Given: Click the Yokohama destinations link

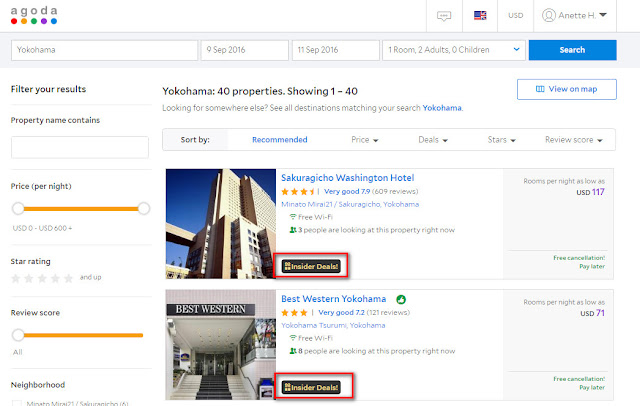Looking at the screenshot, I should click(442, 108).
